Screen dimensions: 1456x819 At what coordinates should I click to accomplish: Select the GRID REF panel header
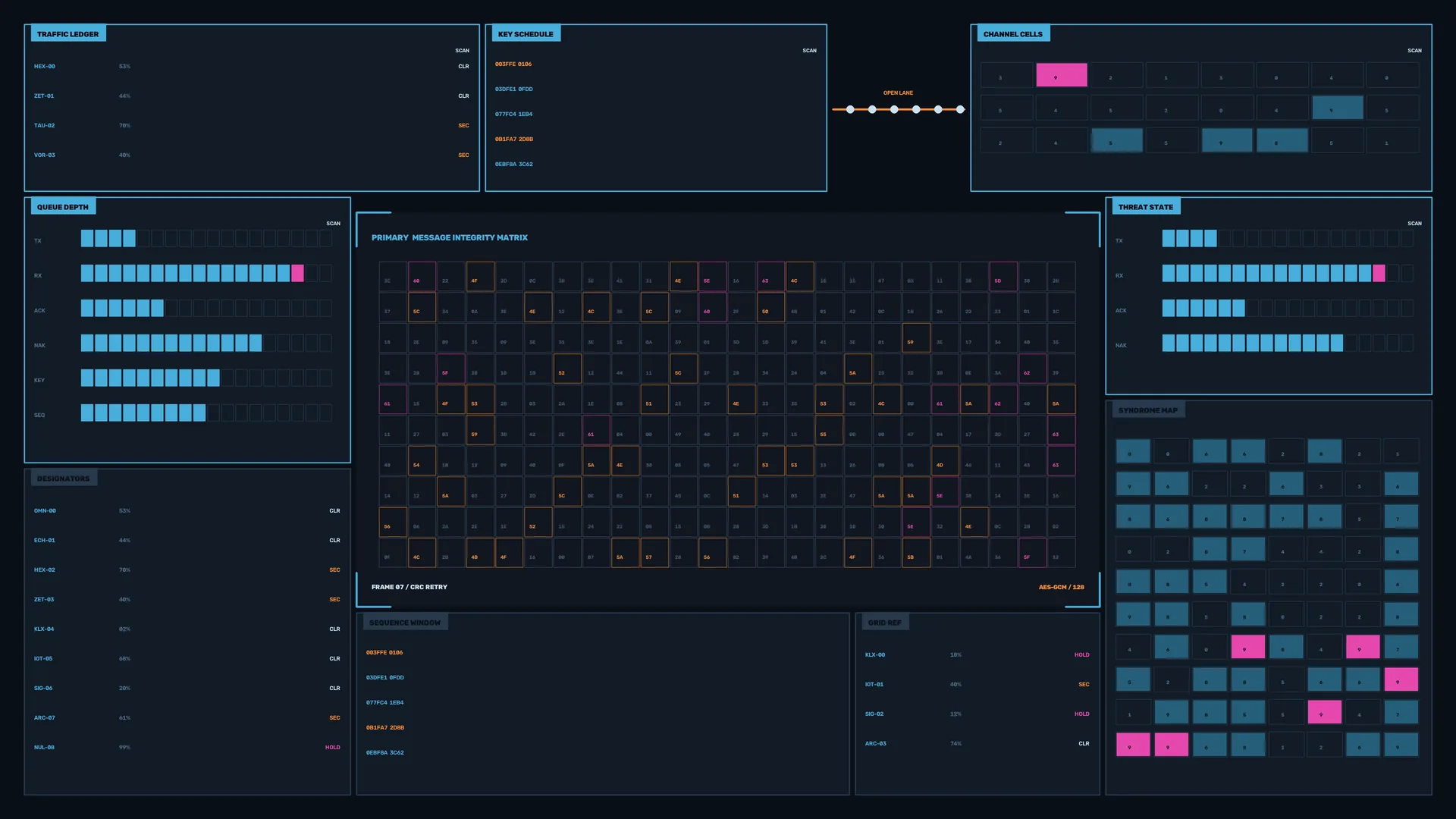click(885, 623)
